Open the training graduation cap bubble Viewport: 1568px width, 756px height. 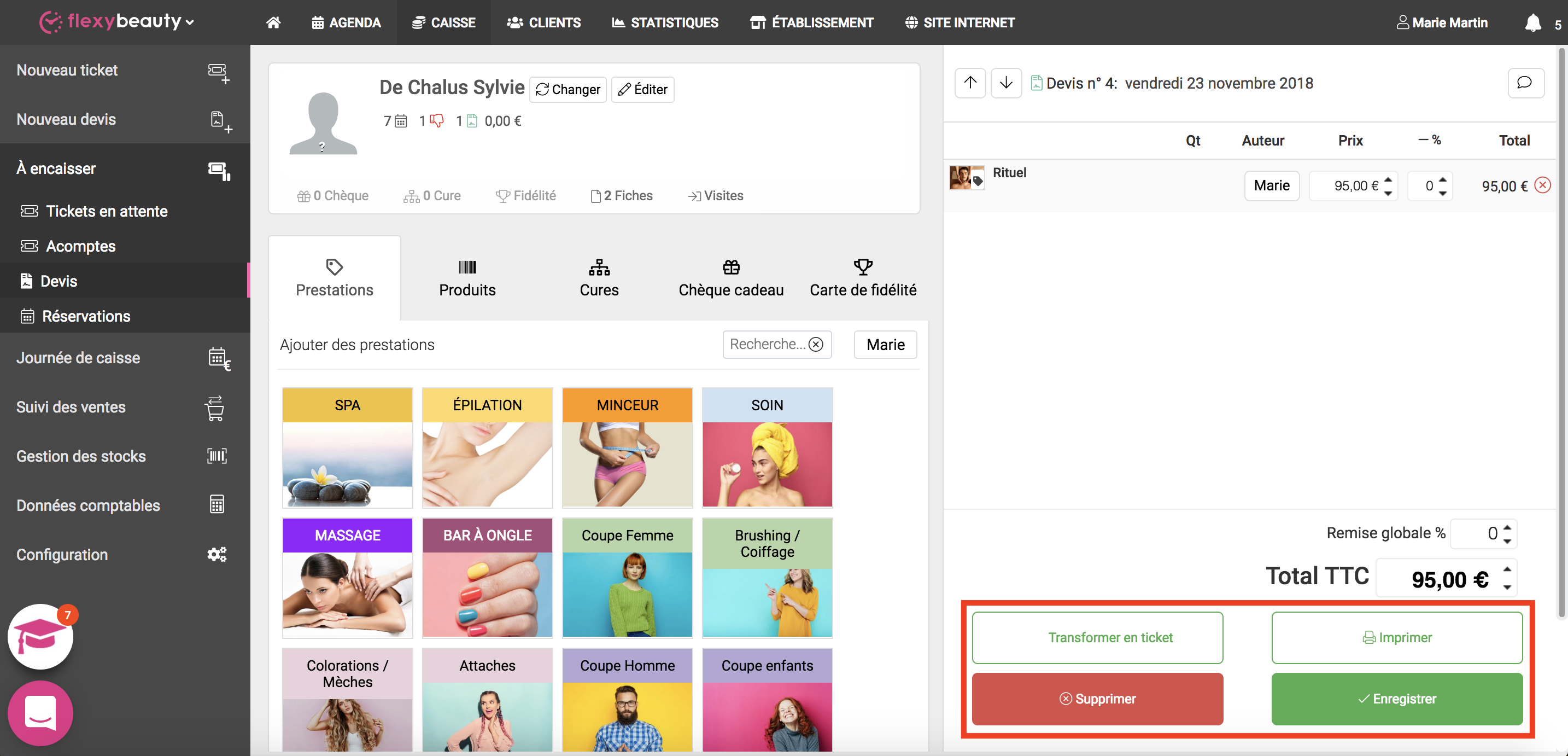tap(40, 636)
